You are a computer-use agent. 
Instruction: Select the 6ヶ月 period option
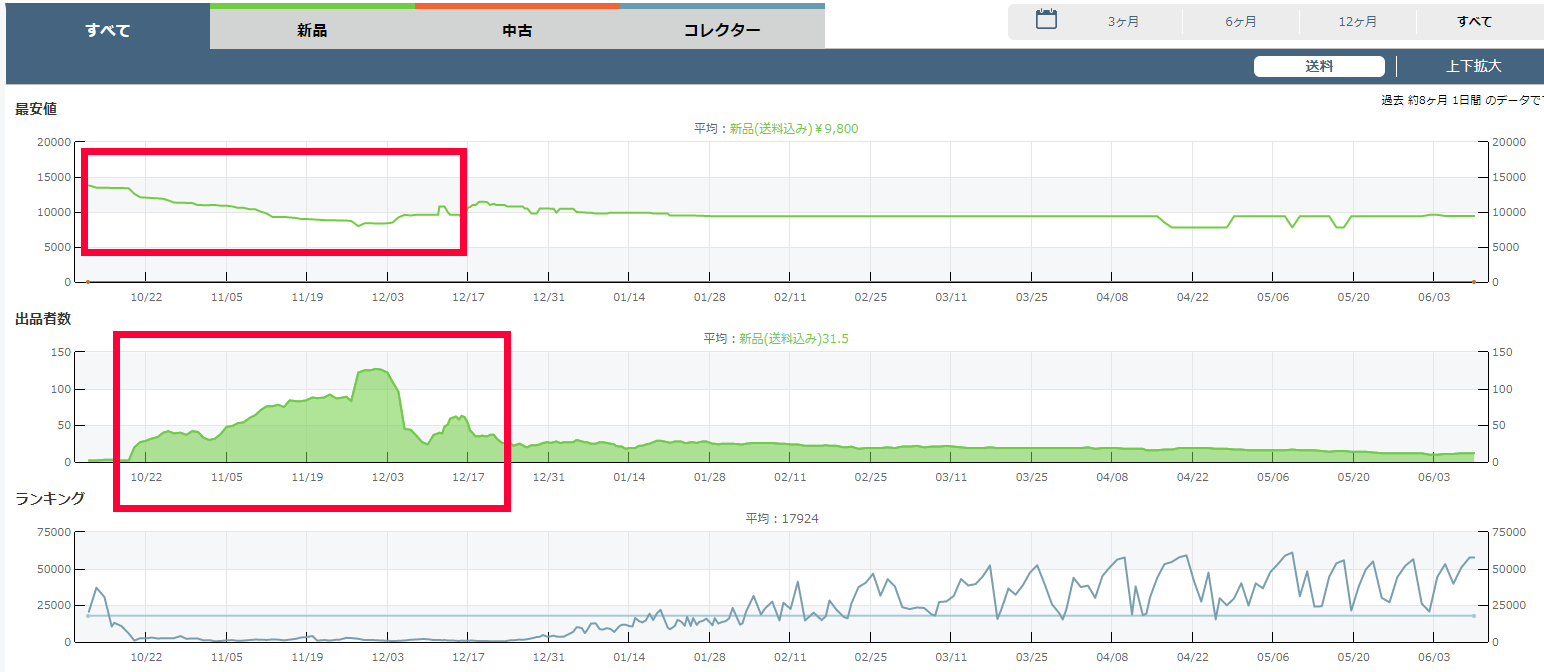(1240, 22)
